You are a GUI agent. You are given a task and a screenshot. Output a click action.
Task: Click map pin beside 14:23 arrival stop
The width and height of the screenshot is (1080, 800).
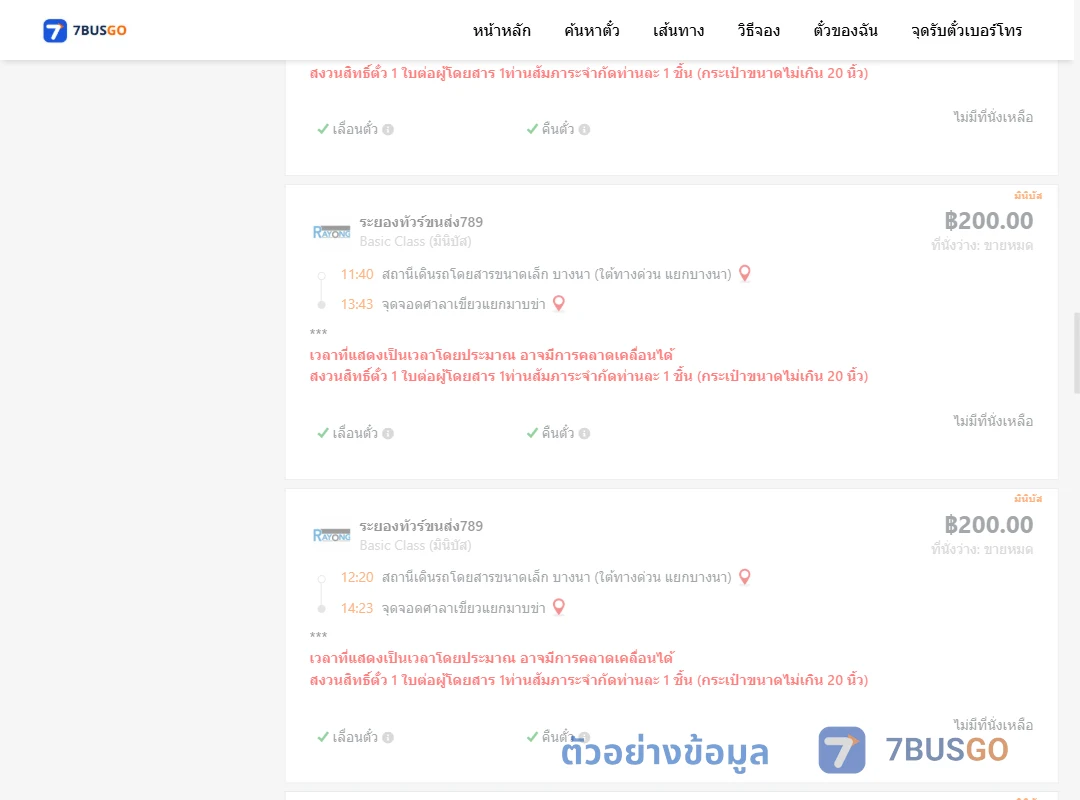[559, 607]
